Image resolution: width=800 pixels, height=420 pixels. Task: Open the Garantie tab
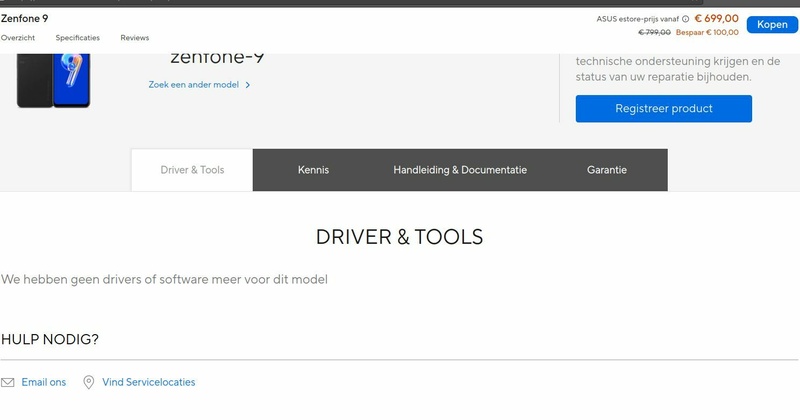point(607,170)
